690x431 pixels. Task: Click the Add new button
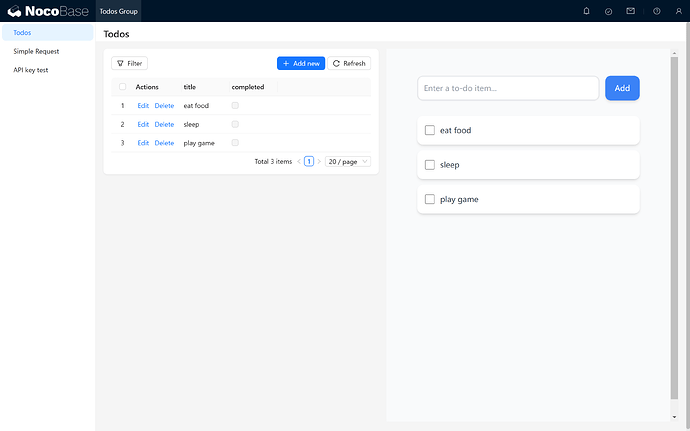coord(301,63)
